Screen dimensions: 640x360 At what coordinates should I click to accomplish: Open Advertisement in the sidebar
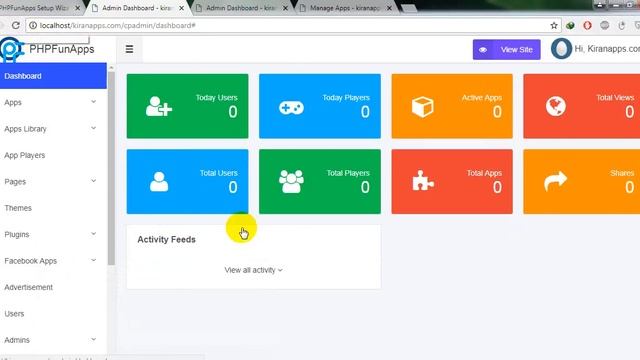coord(29,287)
